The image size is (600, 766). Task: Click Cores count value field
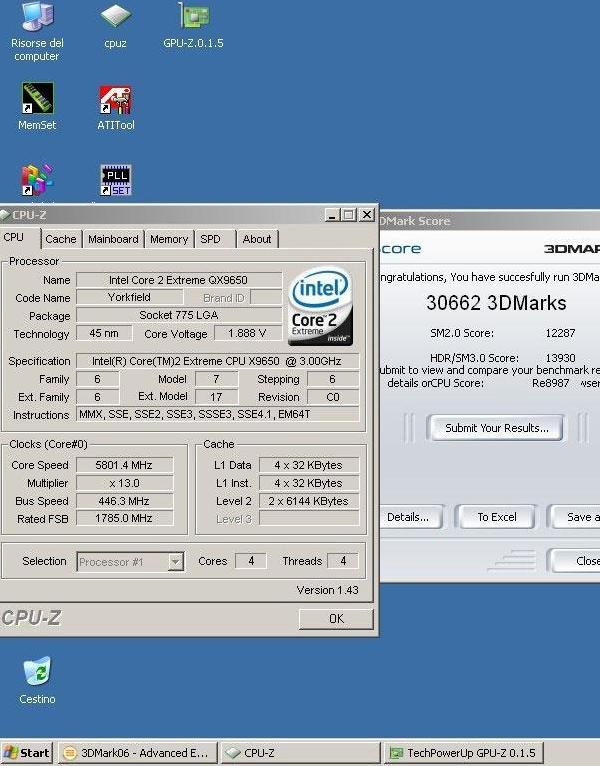coord(251,561)
